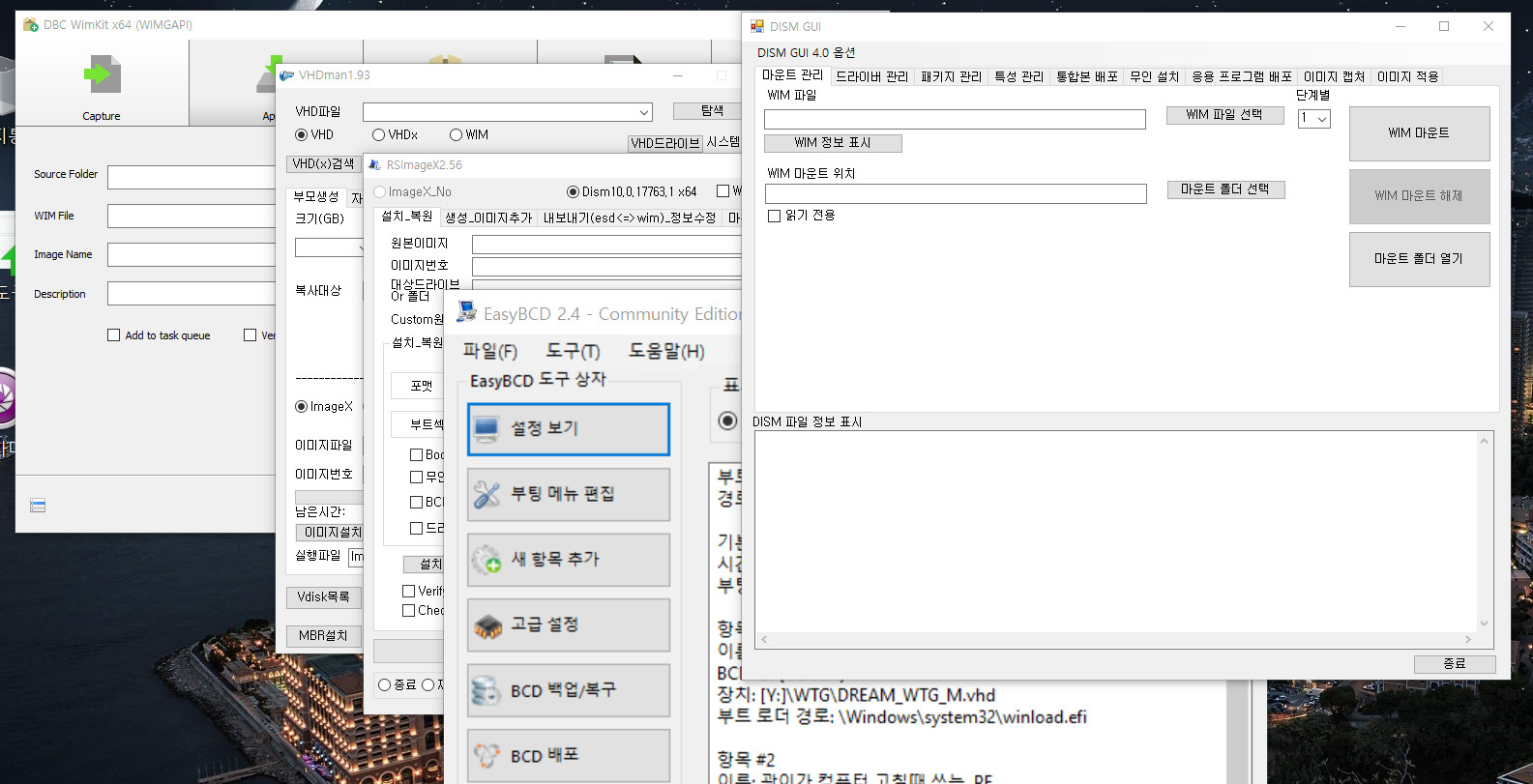The height and width of the screenshot is (784, 1533).
Task: Click MBR설치 button in VHDman
Action: coord(323,636)
